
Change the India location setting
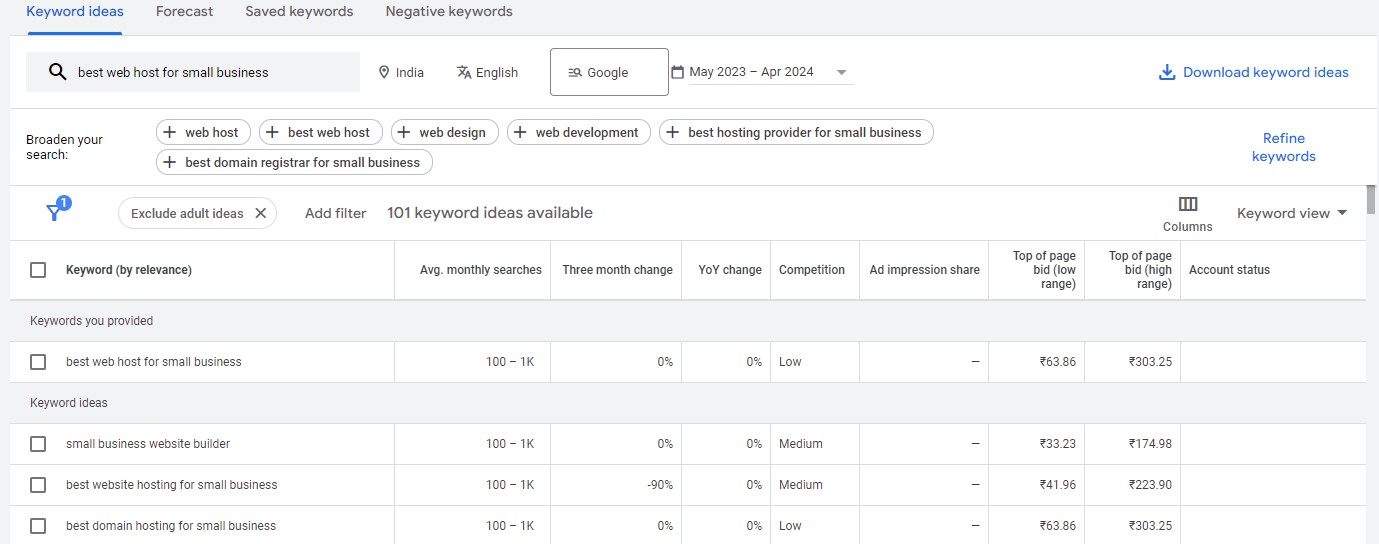tap(401, 72)
